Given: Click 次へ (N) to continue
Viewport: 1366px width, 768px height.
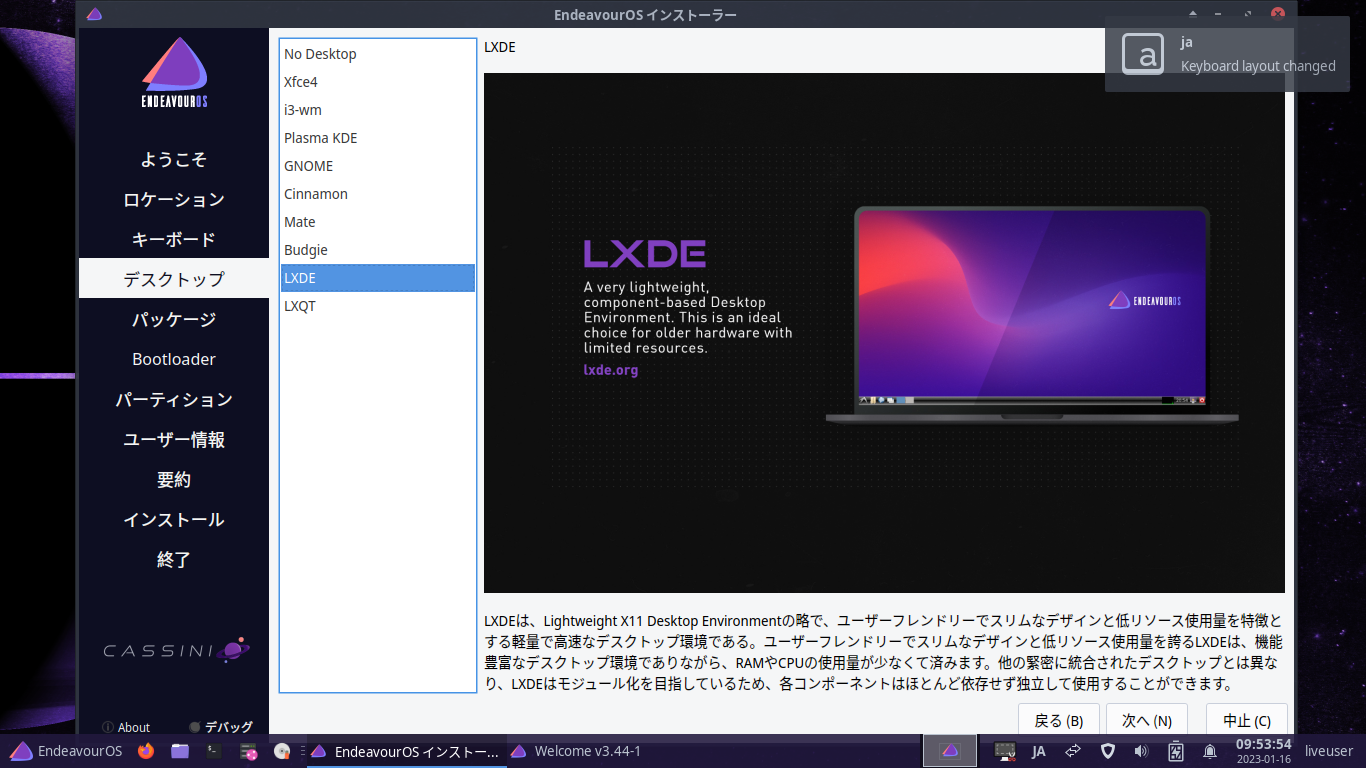Looking at the screenshot, I should click(1146, 720).
